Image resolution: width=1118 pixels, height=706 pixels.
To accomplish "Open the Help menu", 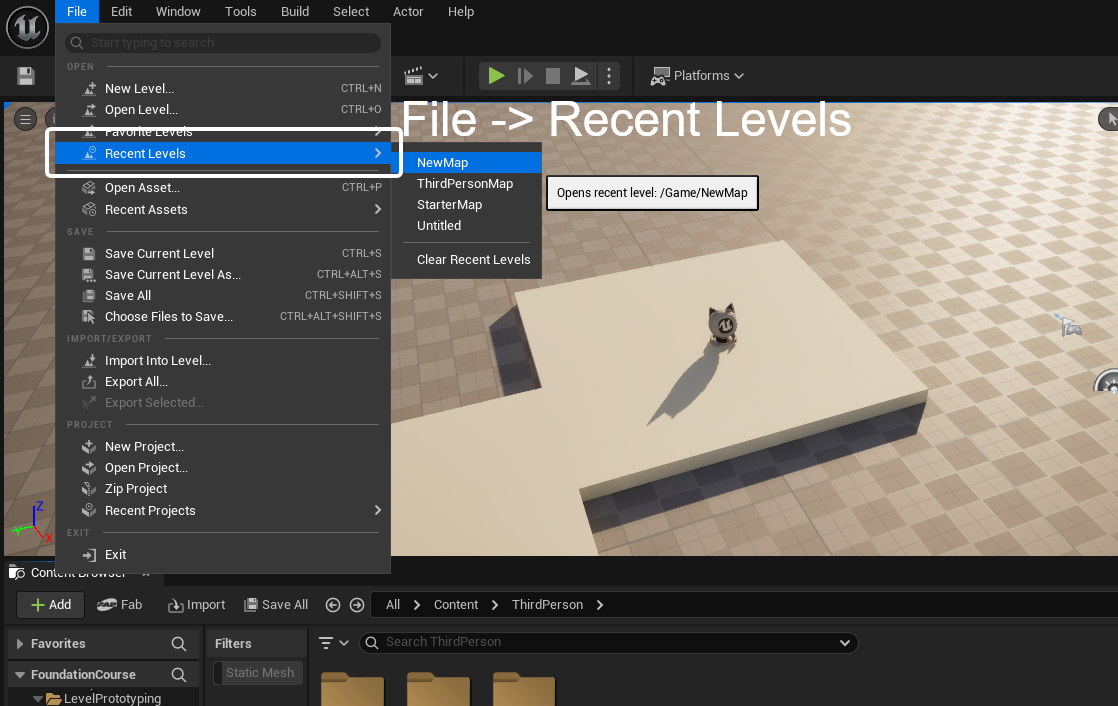I will [x=461, y=11].
